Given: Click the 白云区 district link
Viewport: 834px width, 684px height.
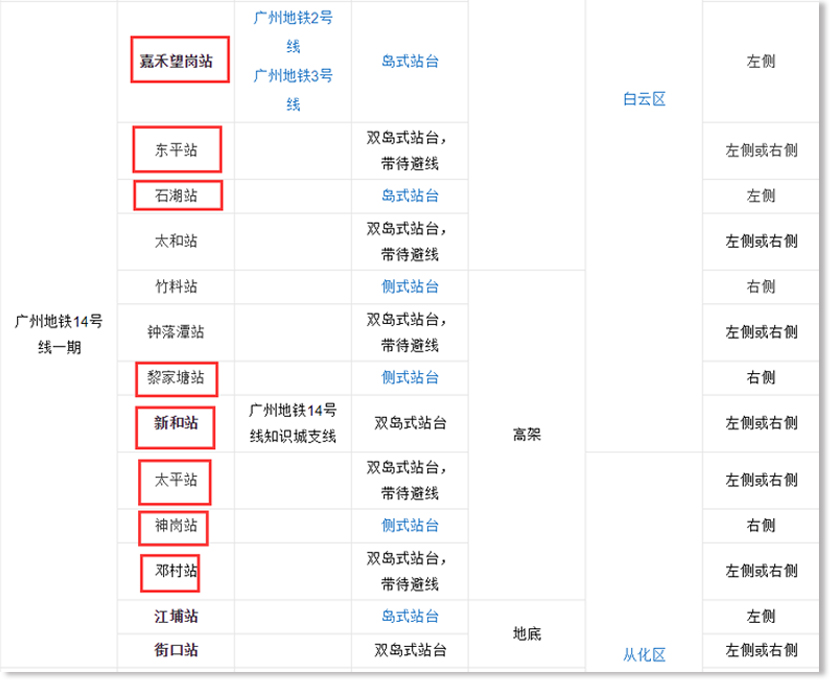Looking at the screenshot, I should (644, 99).
